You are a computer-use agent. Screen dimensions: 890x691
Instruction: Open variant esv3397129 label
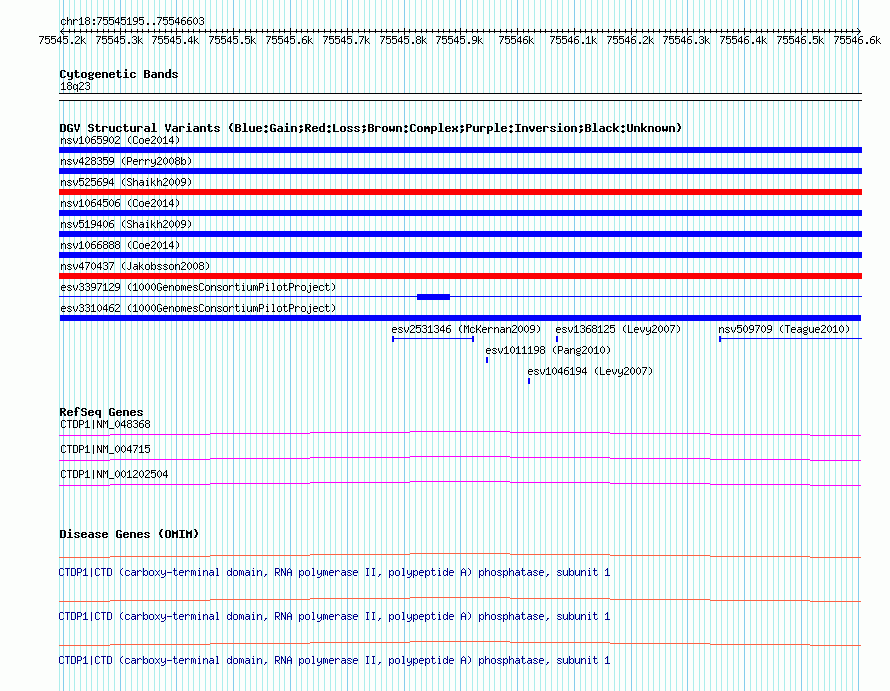198,287
